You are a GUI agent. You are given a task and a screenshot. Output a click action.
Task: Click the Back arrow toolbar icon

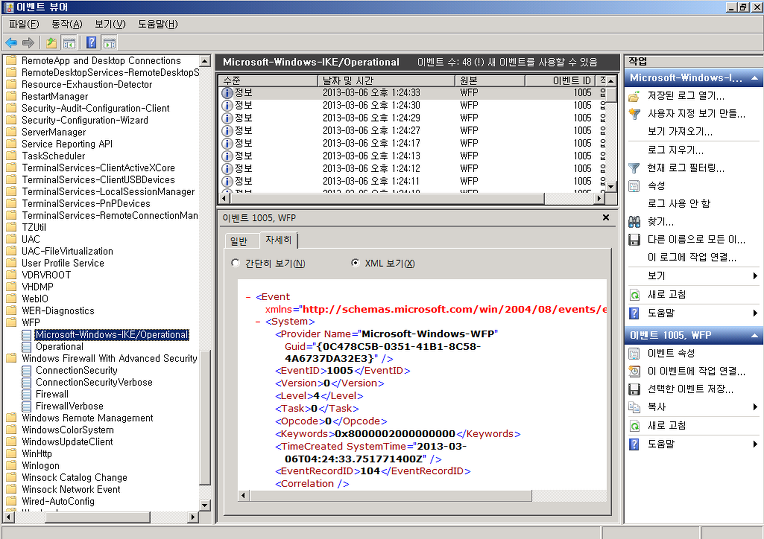tap(11, 43)
